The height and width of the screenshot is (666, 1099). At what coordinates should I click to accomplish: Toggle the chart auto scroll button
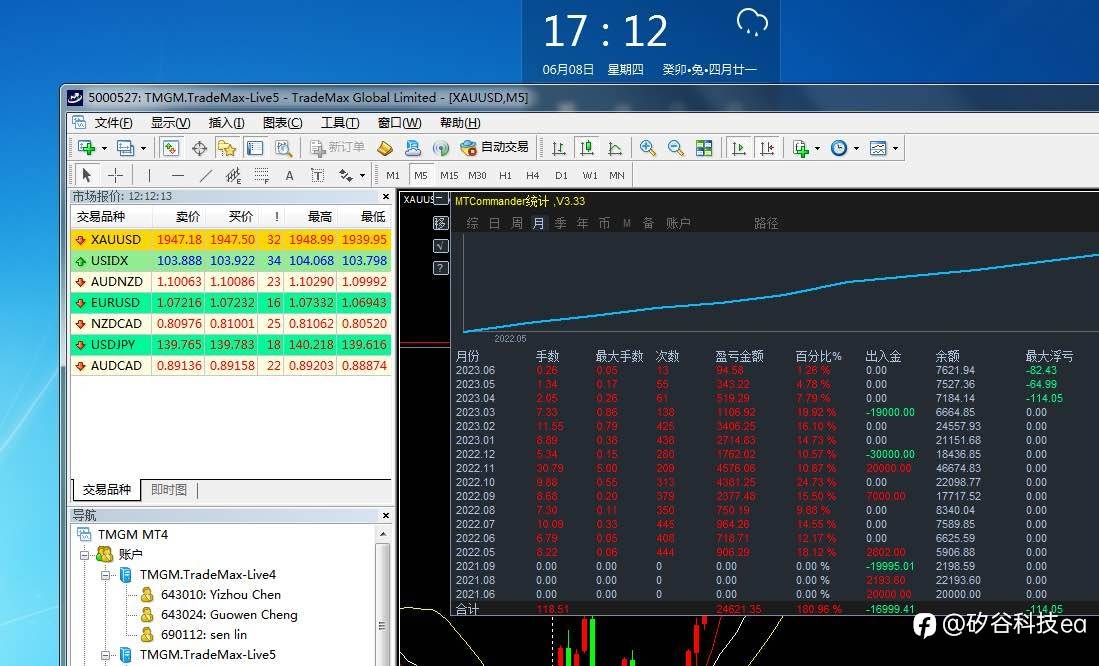(739, 148)
